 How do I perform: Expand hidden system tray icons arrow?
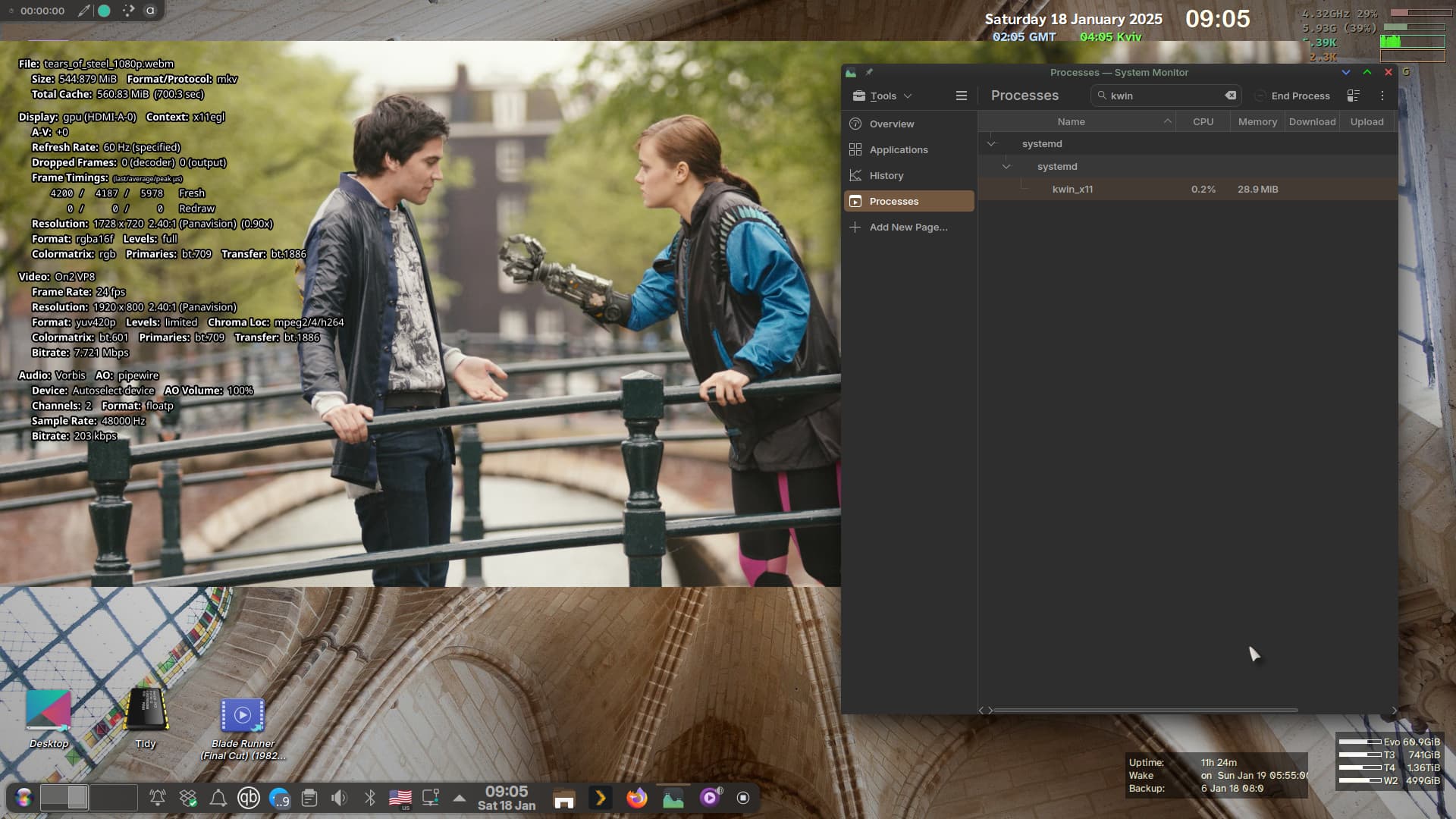tap(460, 798)
